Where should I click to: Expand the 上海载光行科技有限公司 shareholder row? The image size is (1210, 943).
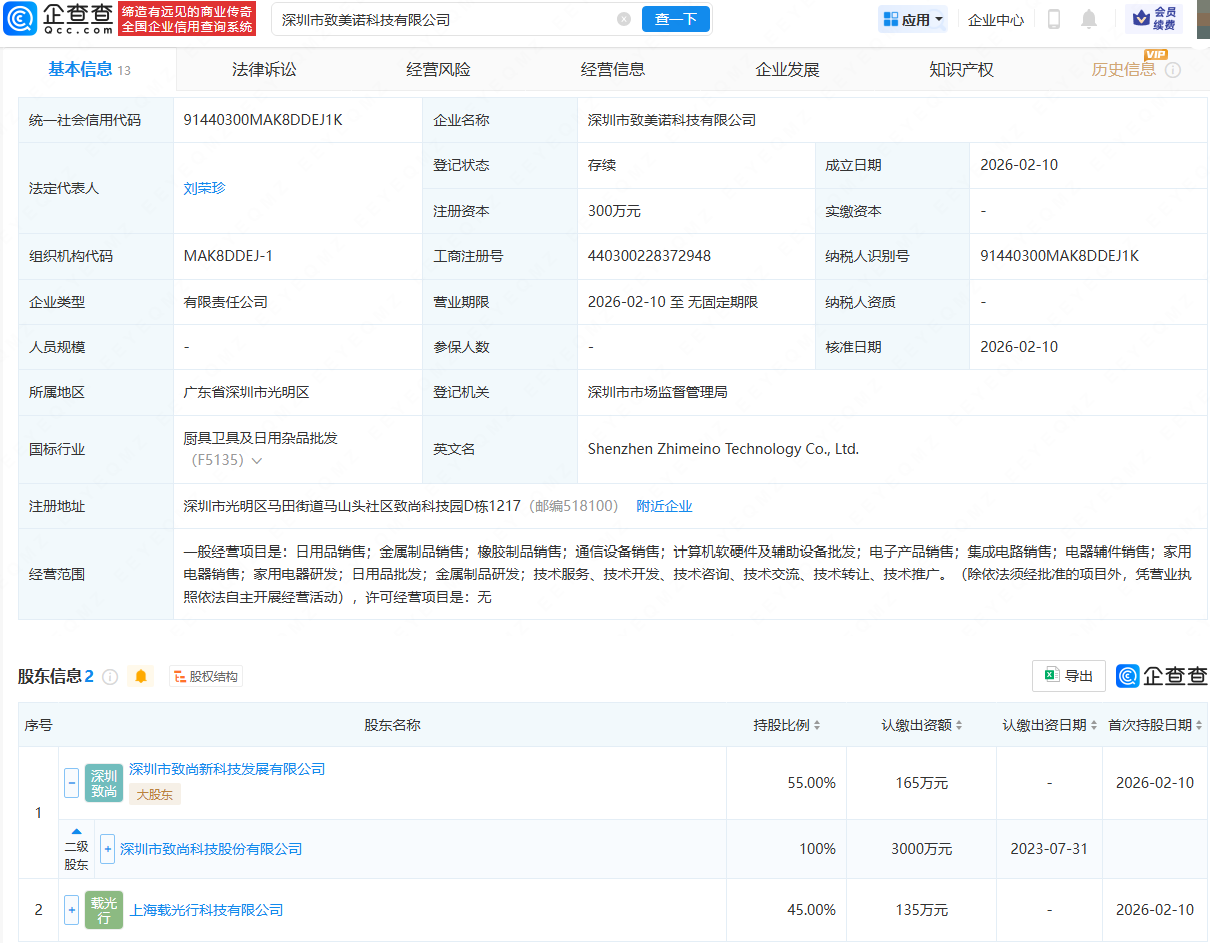[71, 910]
